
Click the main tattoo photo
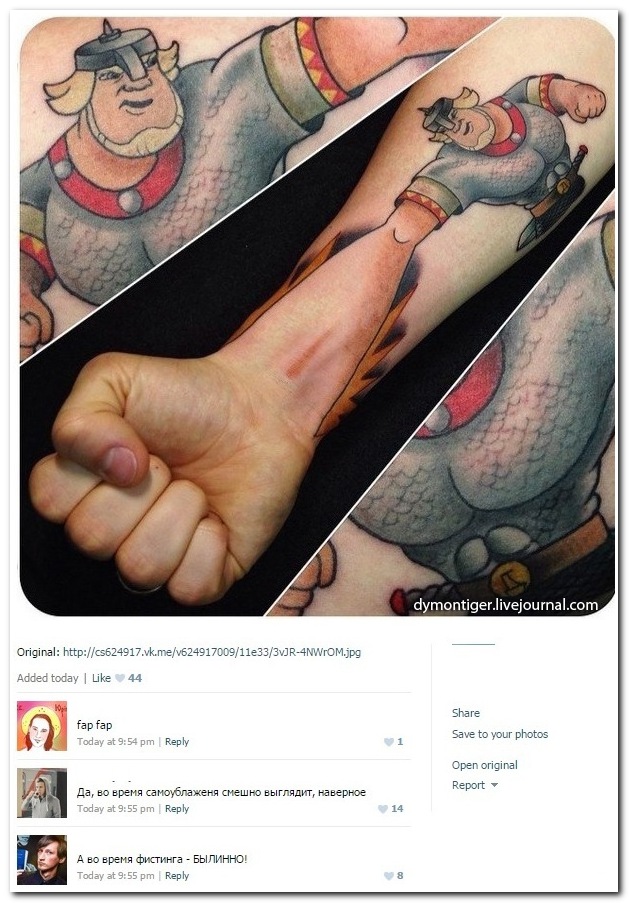pyautogui.click(x=317, y=316)
